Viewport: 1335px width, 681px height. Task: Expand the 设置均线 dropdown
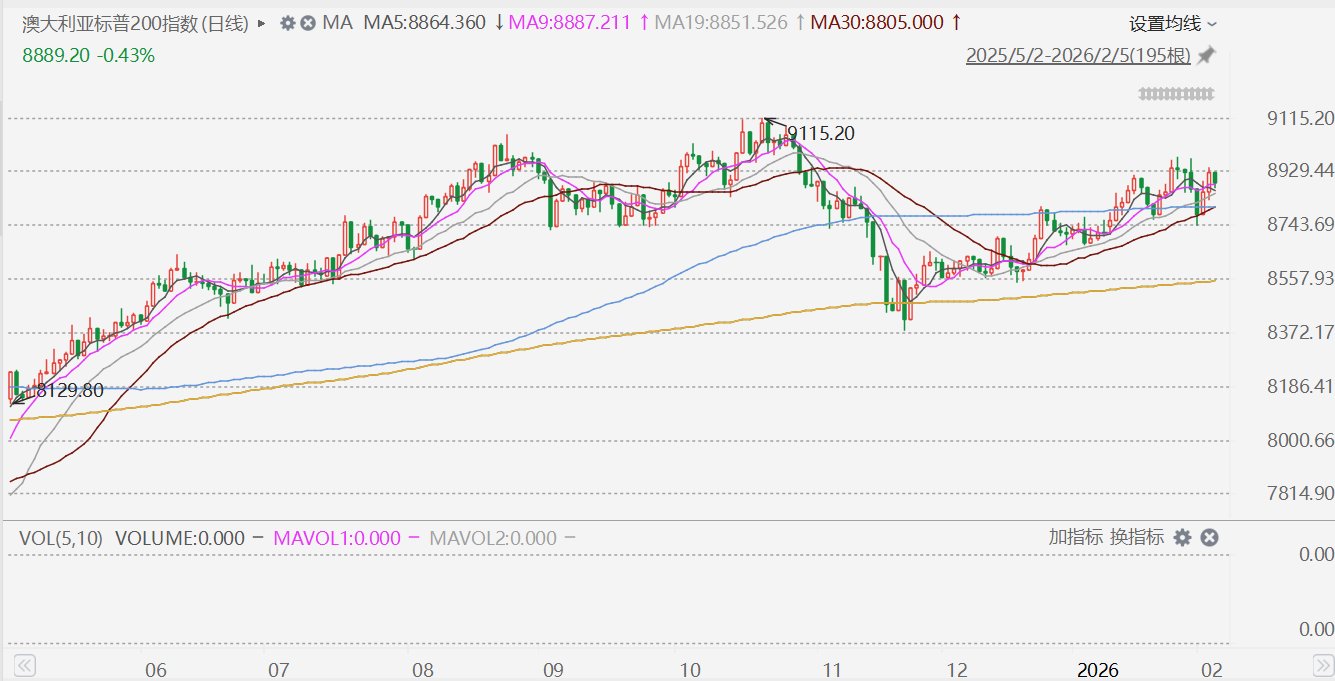pyautogui.click(x=1173, y=23)
